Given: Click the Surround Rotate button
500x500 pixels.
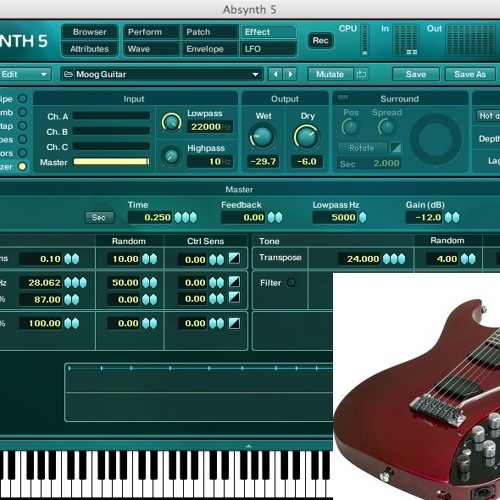Looking at the screenshot, I should tap(362, 148).
